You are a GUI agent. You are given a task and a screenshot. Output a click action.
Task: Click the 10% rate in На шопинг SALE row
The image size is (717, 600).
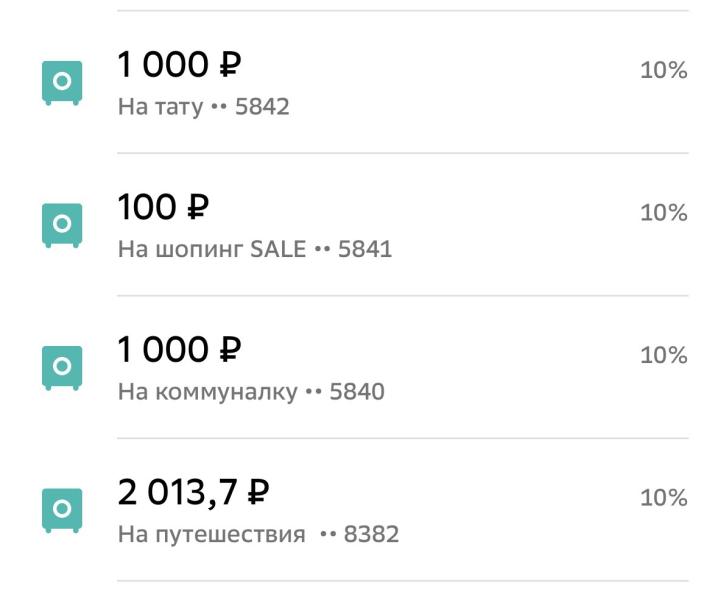(663, 213)
